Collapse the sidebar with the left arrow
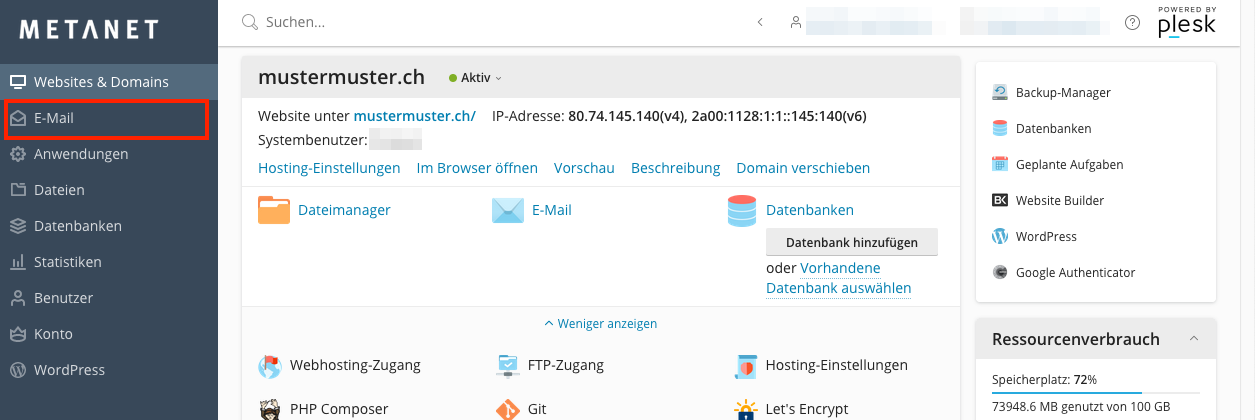 click(x=760, y=22)
